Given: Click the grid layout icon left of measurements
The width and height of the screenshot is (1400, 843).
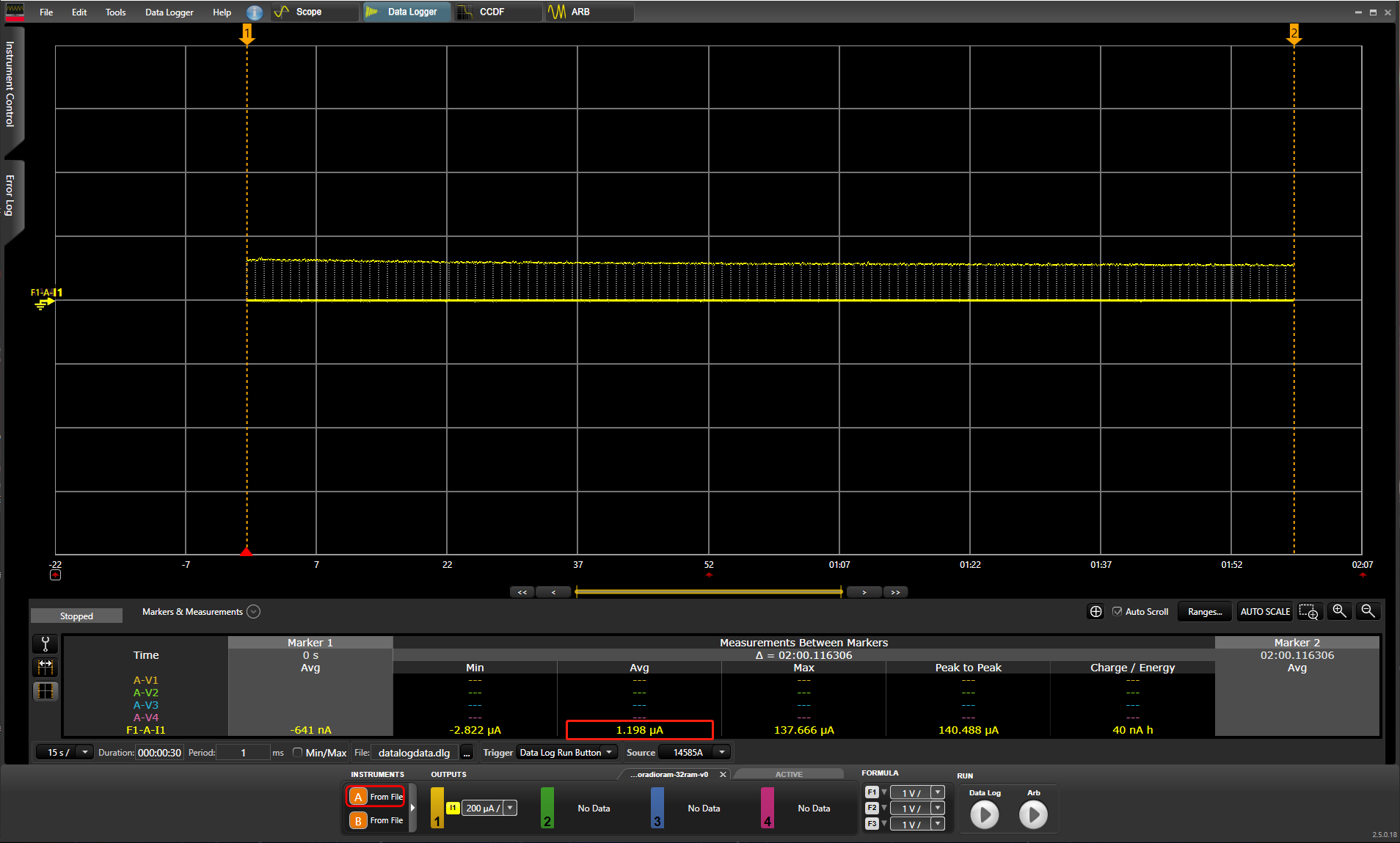Looking at the screenshot, I should click(45, 691).
